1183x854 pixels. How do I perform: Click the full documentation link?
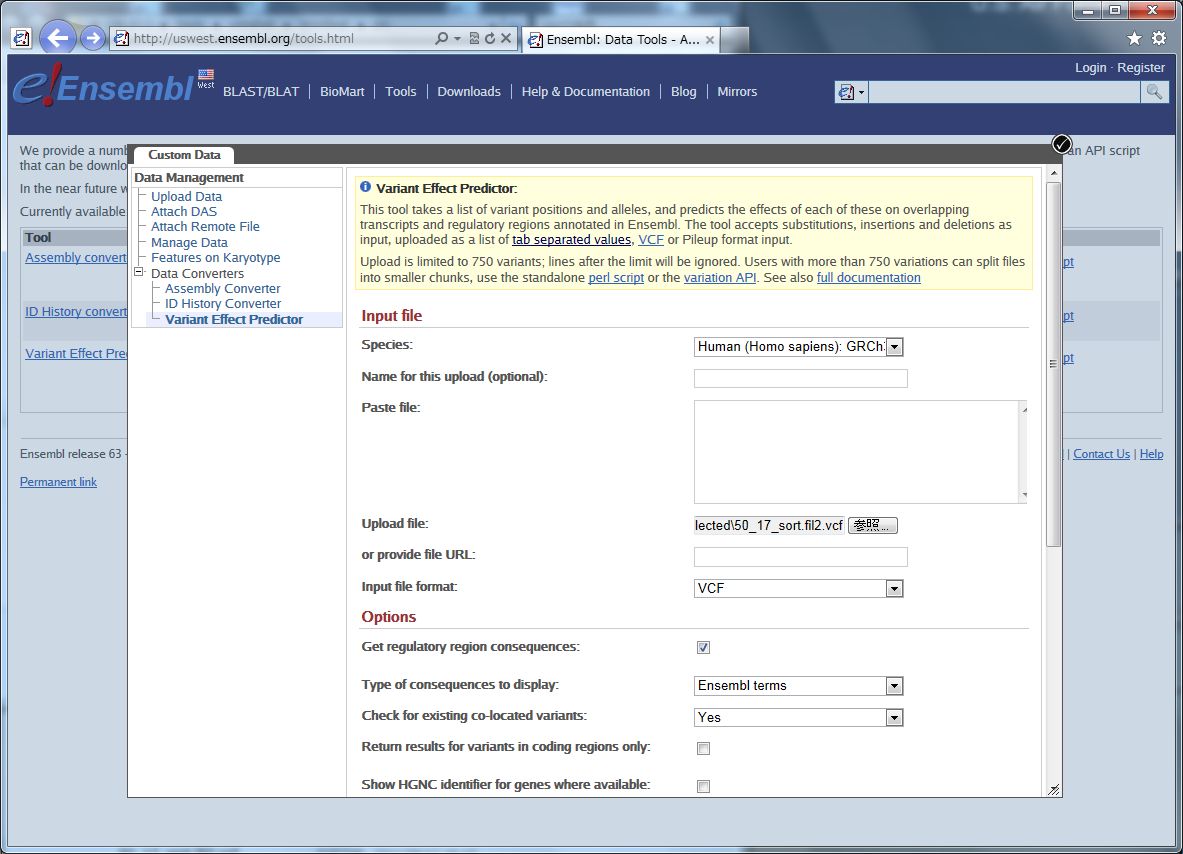pyautogui.click(x=868, y=278)
